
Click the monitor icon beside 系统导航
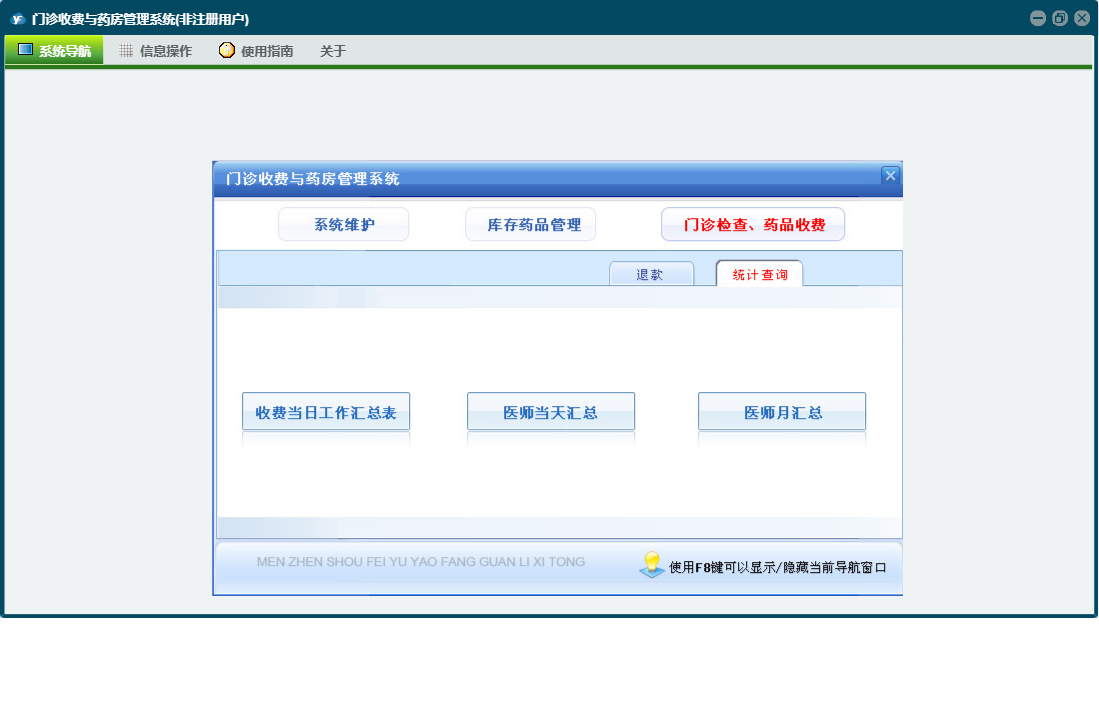(x=25, y=50)
